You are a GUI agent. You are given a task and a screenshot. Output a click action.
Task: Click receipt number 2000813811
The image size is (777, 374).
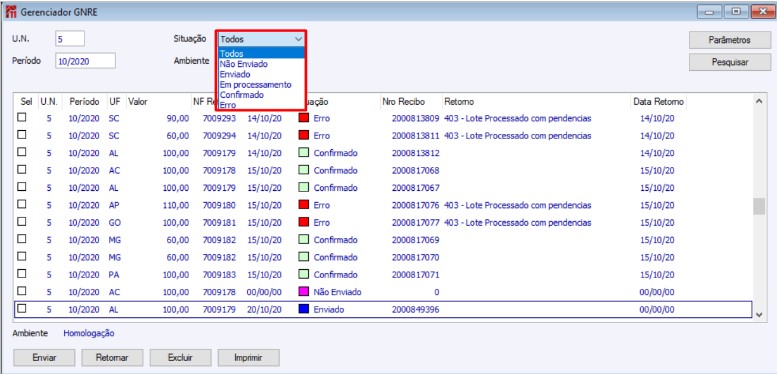415,136
